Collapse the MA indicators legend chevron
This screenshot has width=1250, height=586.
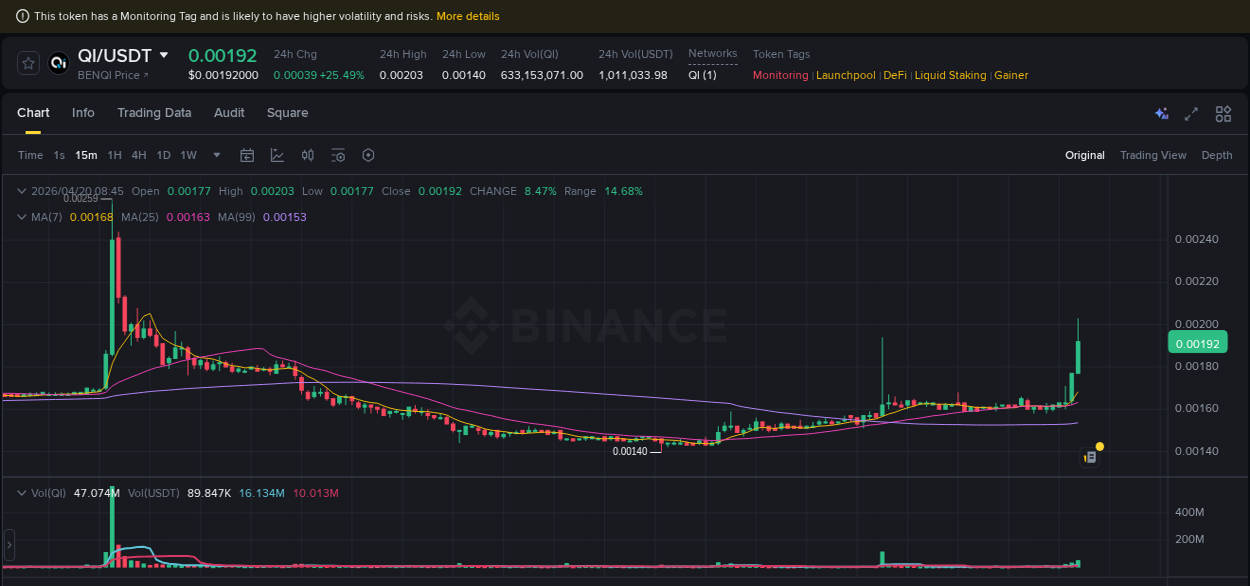pos(21,217)
